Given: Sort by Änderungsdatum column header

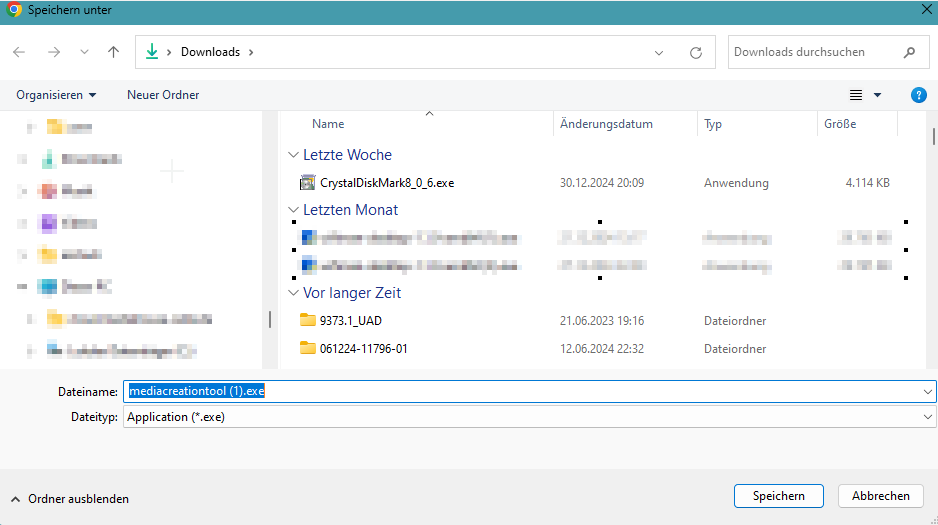Looking at the screenshot, I should [606, 124].
